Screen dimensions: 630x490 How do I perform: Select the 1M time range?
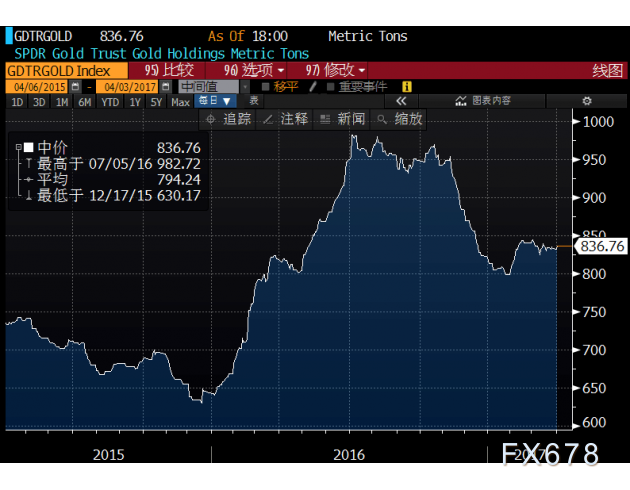coord(61,102)
